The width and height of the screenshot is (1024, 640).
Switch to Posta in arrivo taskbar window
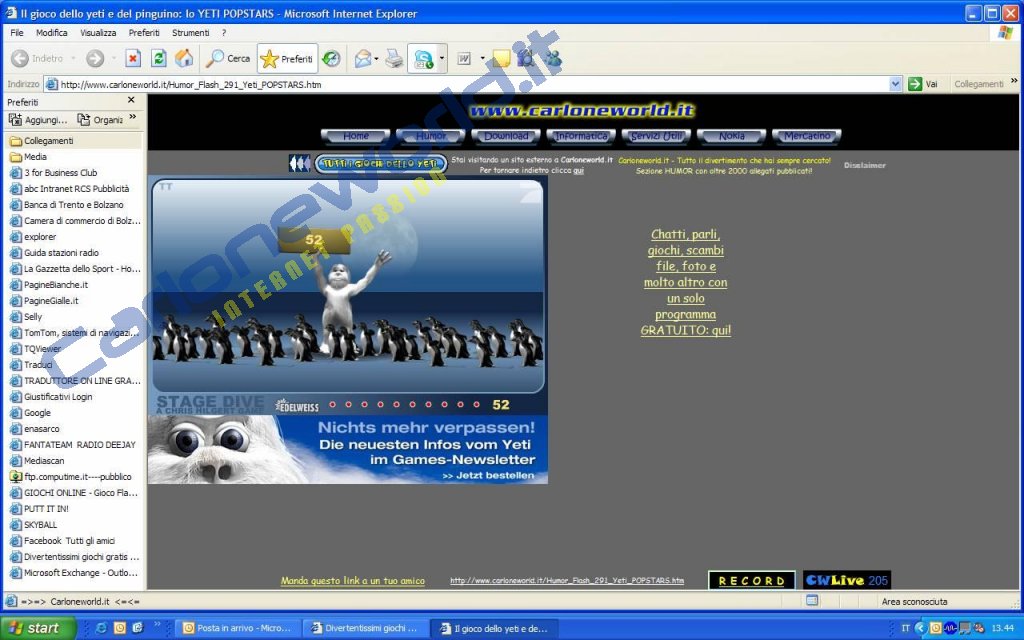[x=238, y=628]
